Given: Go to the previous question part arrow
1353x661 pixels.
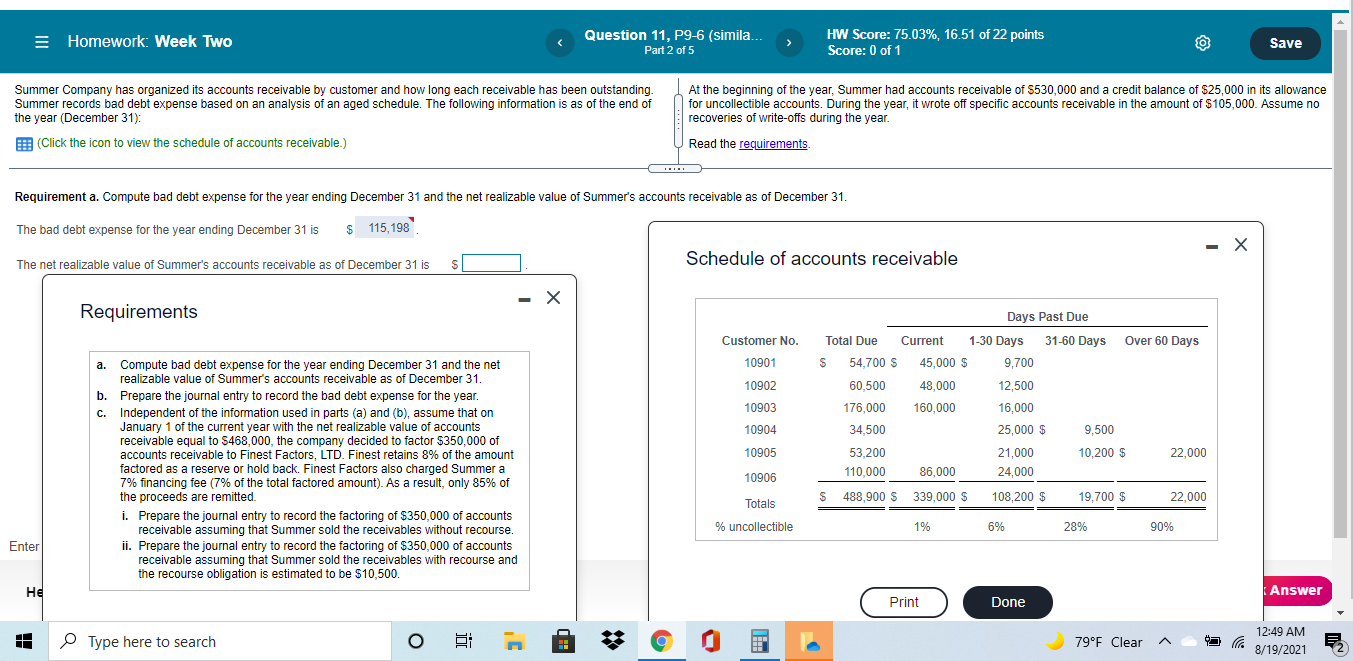Looking at the screenshot, I should point(560,43).
